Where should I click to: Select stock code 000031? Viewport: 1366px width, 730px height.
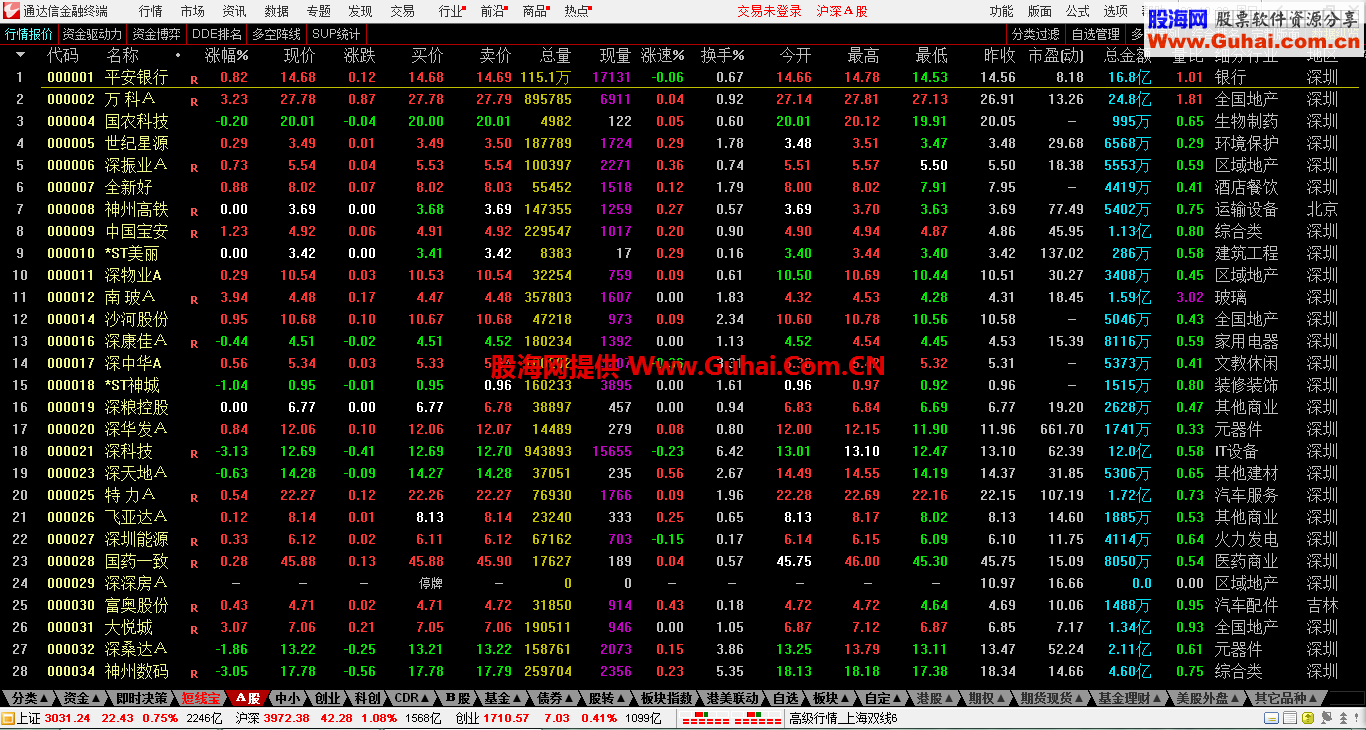pyautogui.click(x=71, y=627)
